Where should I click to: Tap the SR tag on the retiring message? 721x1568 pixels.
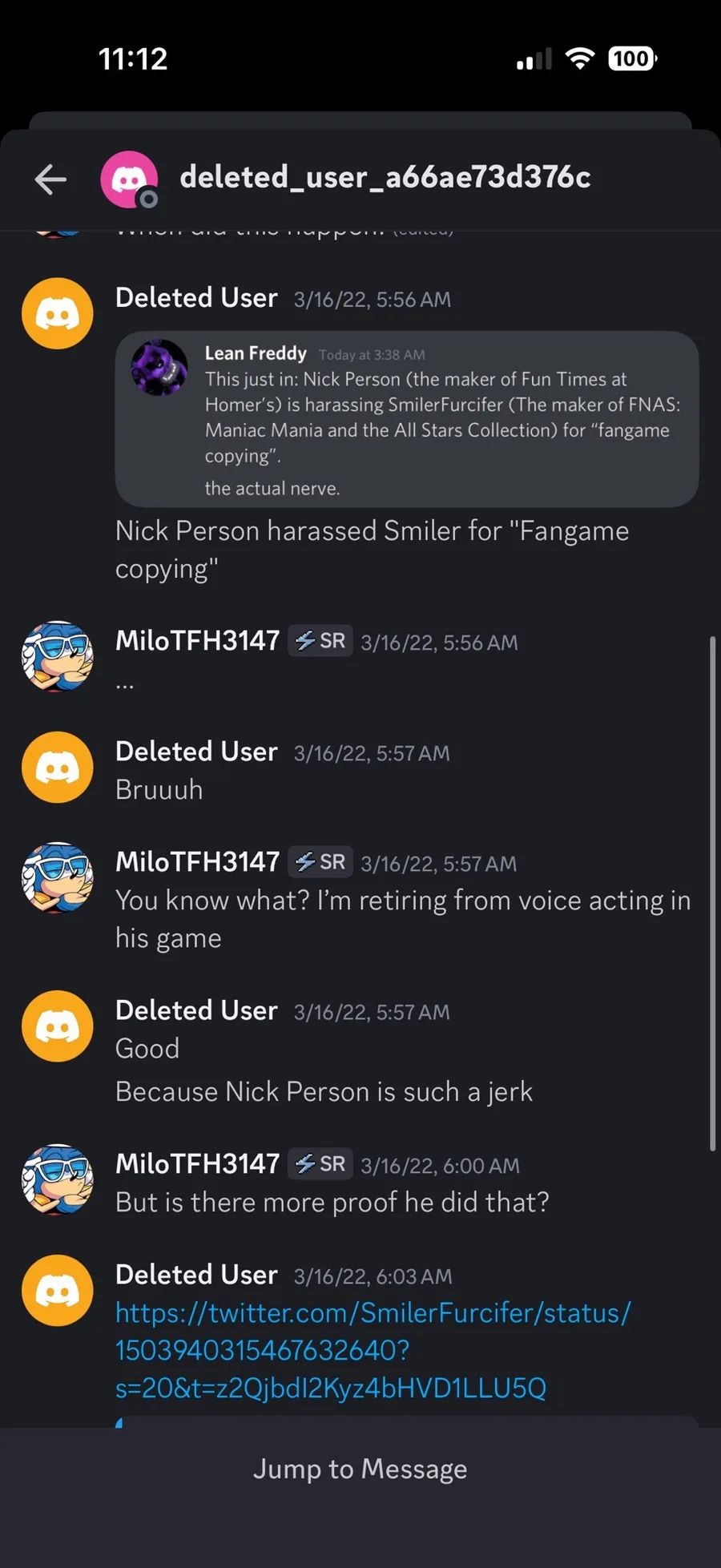pyautogui.click(x=320, y=862)
